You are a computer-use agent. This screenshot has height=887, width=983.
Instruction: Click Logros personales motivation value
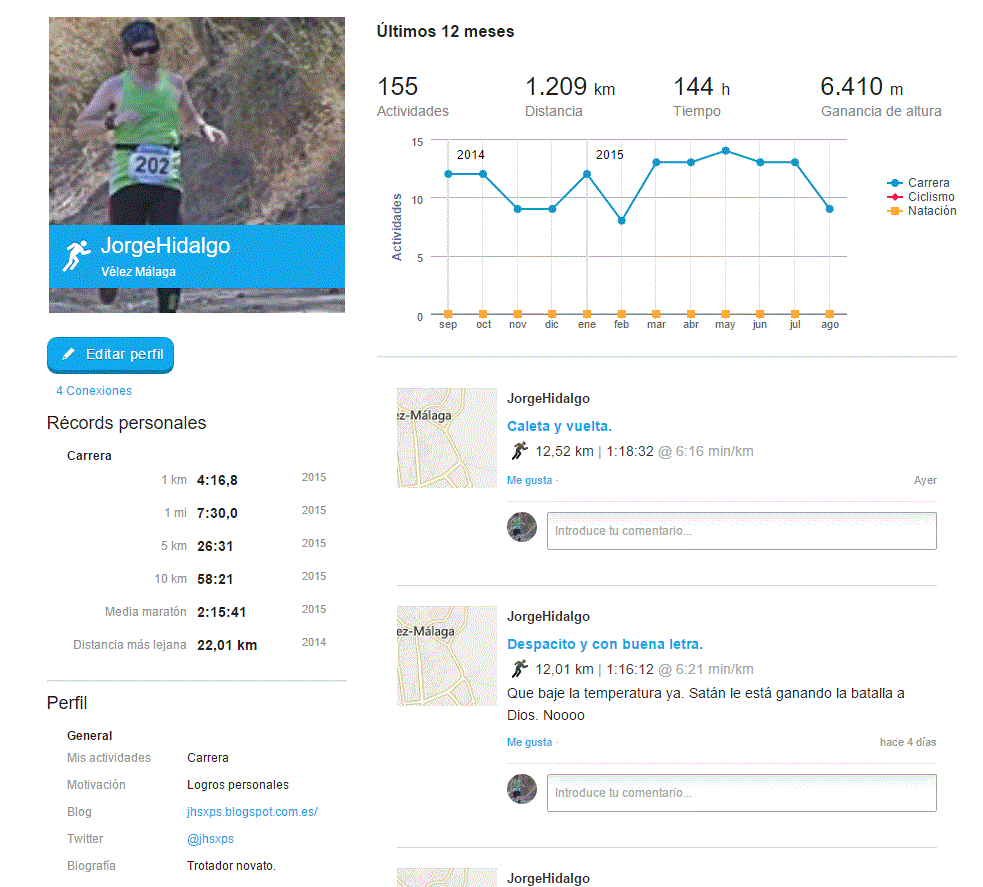point(238,785)
